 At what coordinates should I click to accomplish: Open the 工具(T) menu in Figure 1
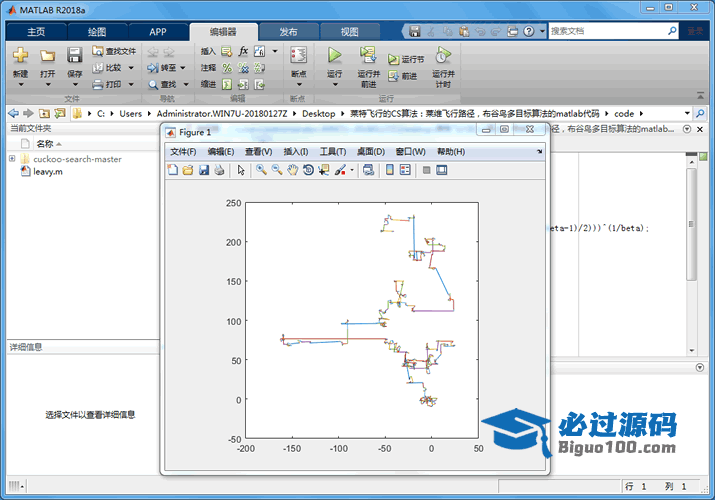332,151
